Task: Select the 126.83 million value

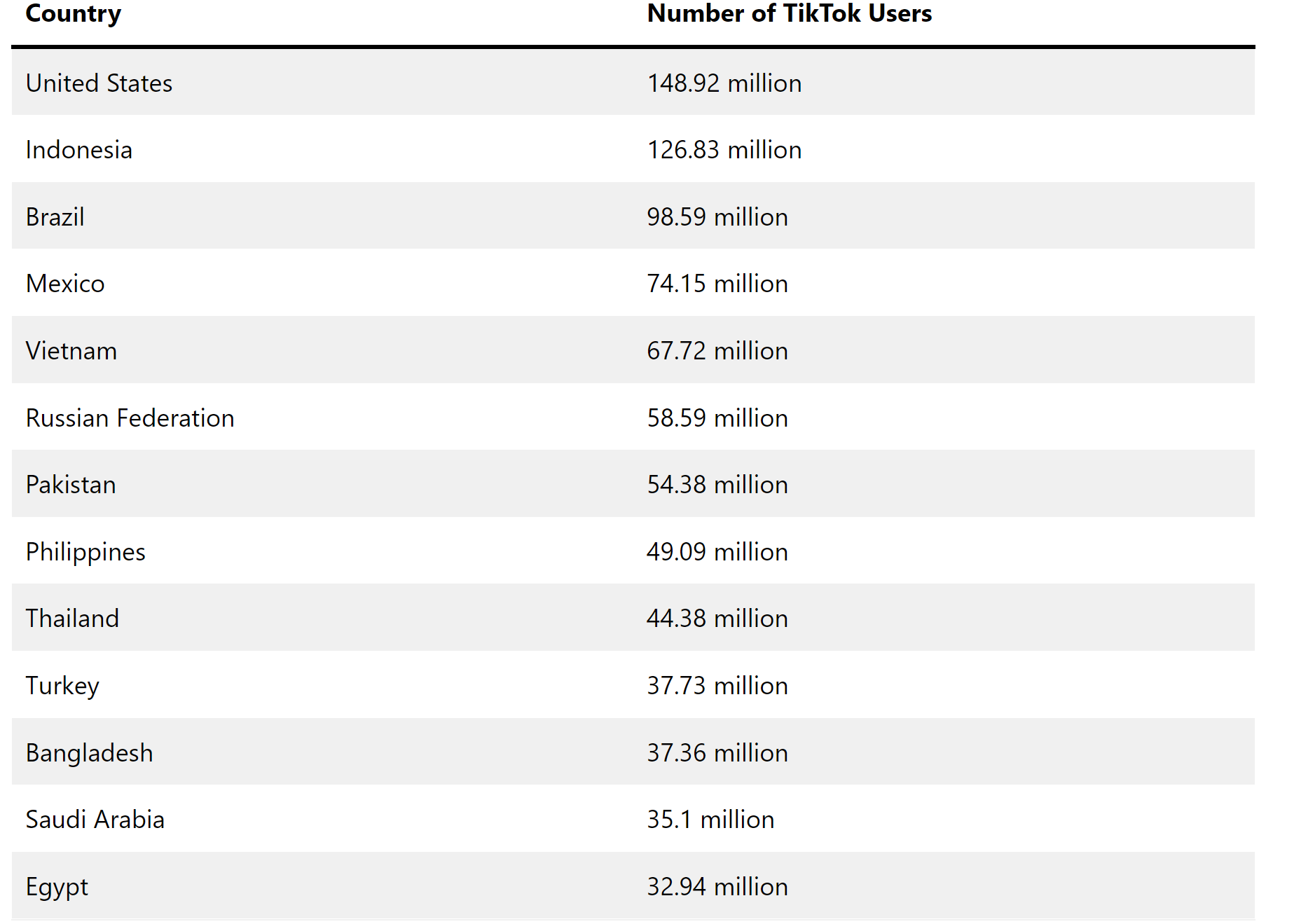Action: 724,150
